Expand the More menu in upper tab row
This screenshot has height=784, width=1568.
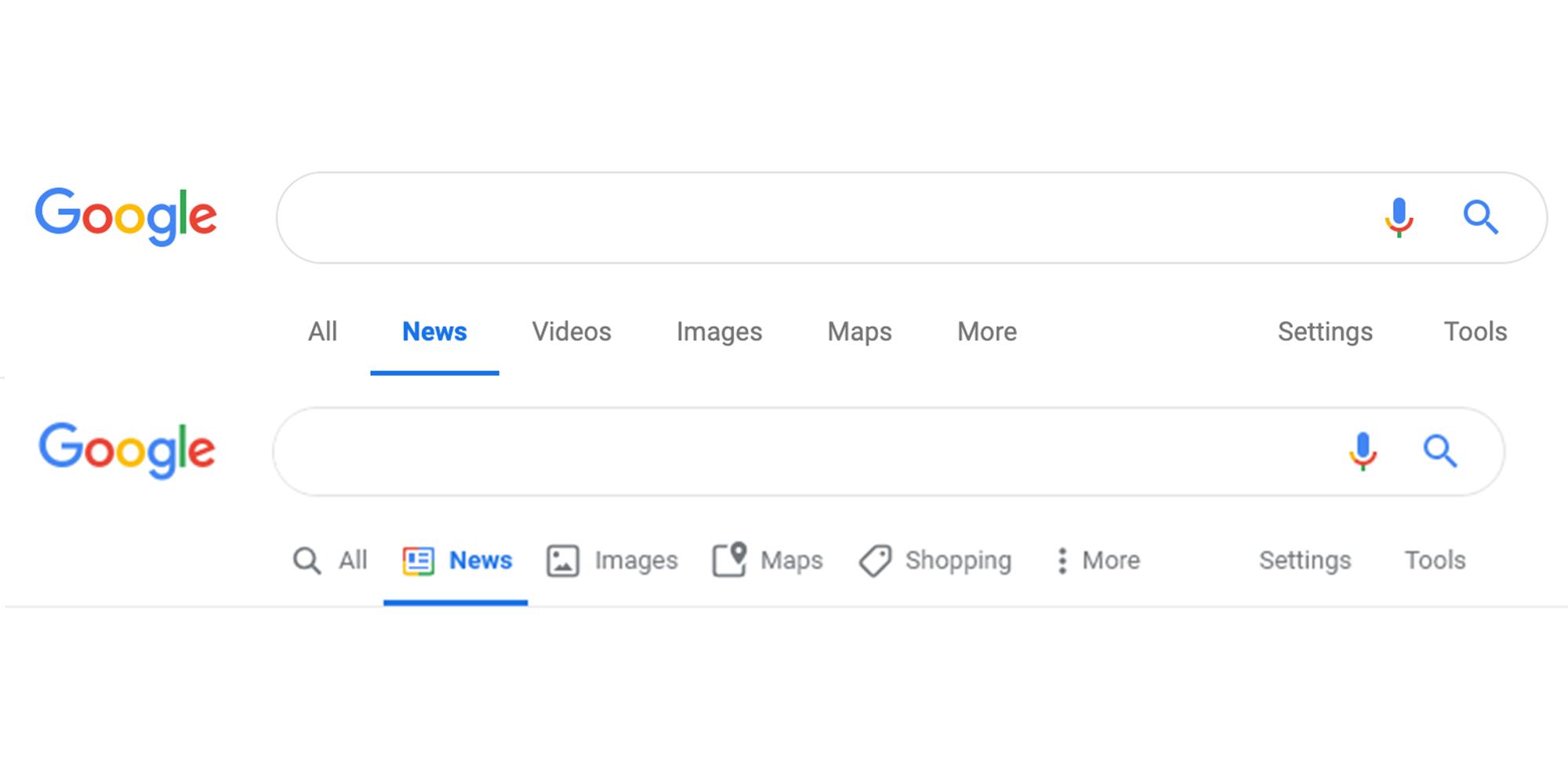[x=987, y=332]
